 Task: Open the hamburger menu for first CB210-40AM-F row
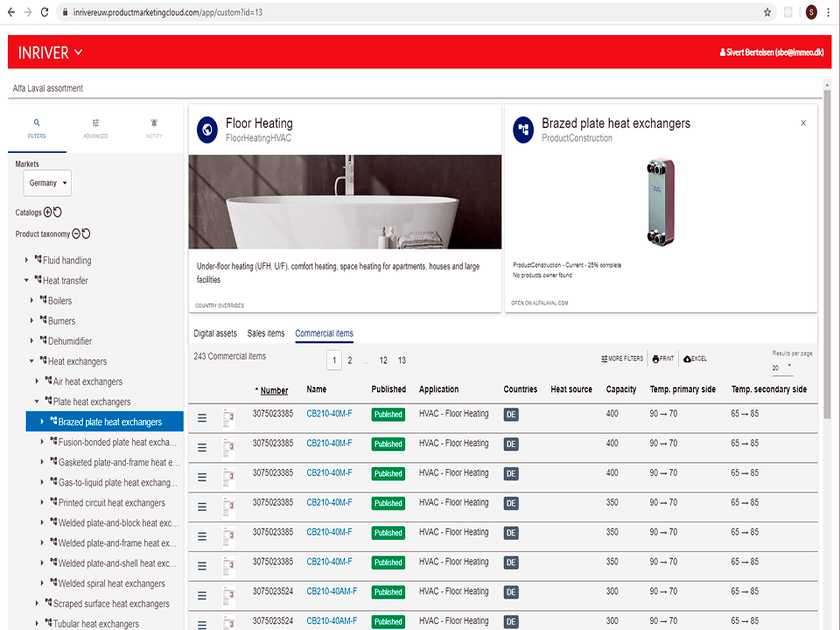202,595
